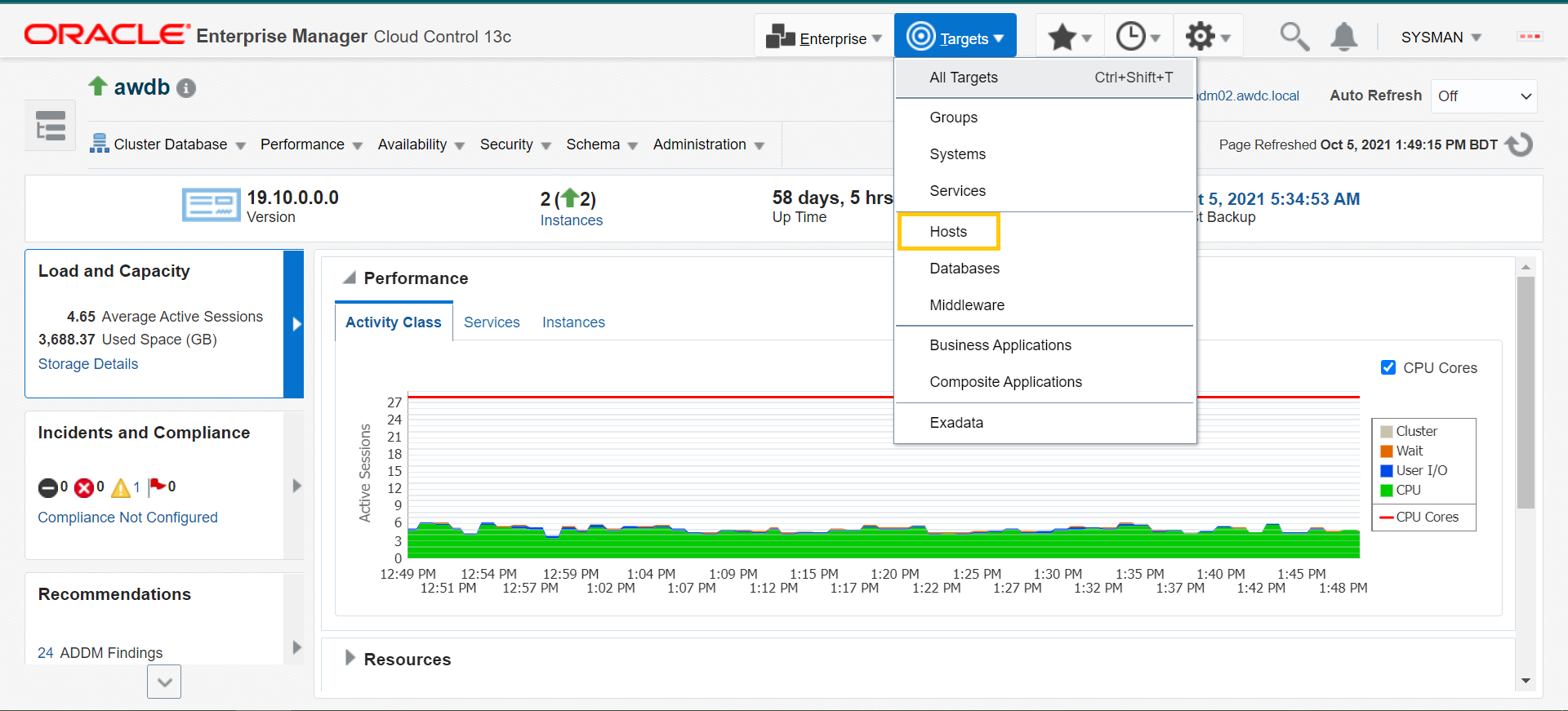Click the escalated incidents red flag icon

[x=158, y=487]
